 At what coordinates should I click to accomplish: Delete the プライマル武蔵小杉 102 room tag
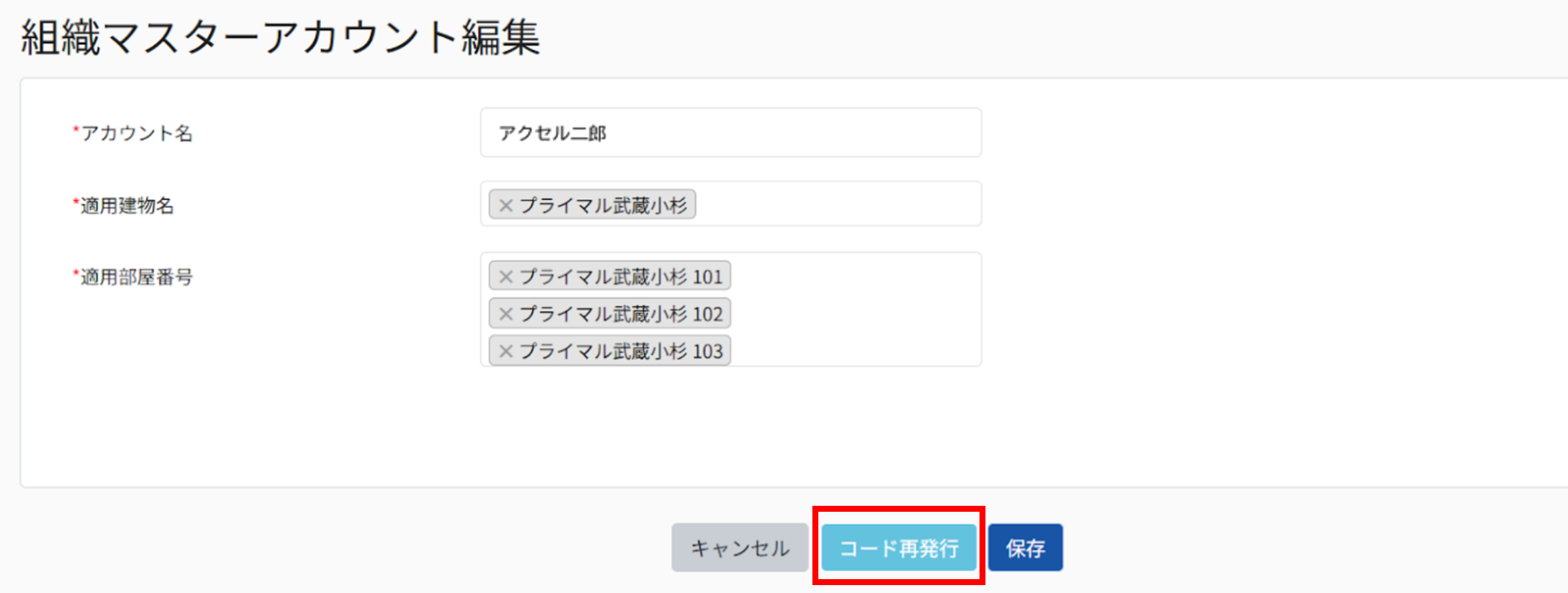tap(506, 314)
